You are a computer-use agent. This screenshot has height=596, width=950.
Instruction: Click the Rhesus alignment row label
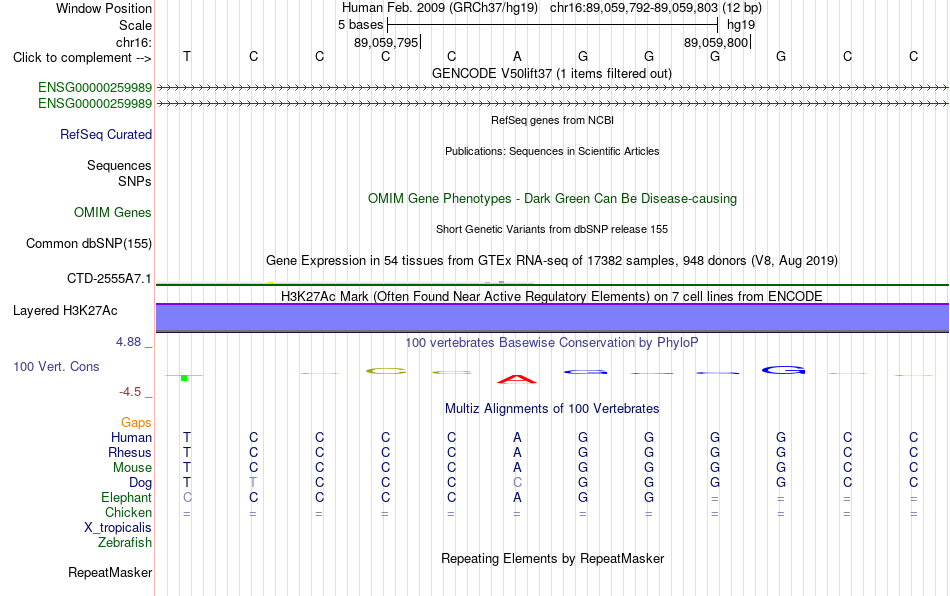130,452
